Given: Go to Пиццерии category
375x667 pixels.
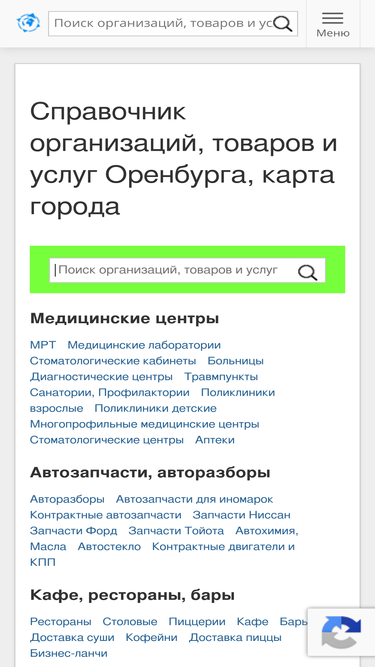Looking at the screenshot, I should tap(197, 622).
